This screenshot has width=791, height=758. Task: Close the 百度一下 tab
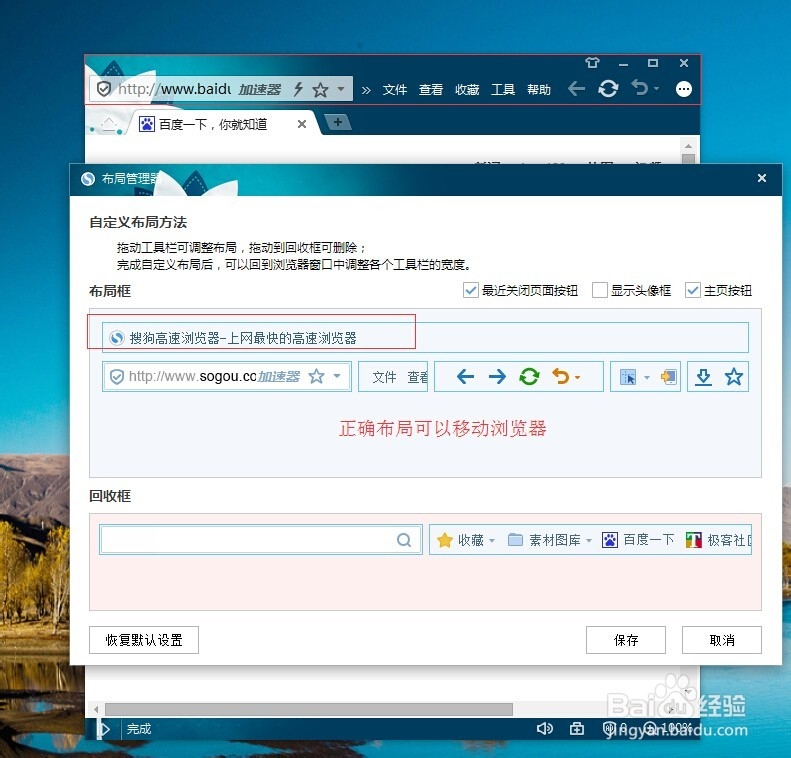[302, 124]
